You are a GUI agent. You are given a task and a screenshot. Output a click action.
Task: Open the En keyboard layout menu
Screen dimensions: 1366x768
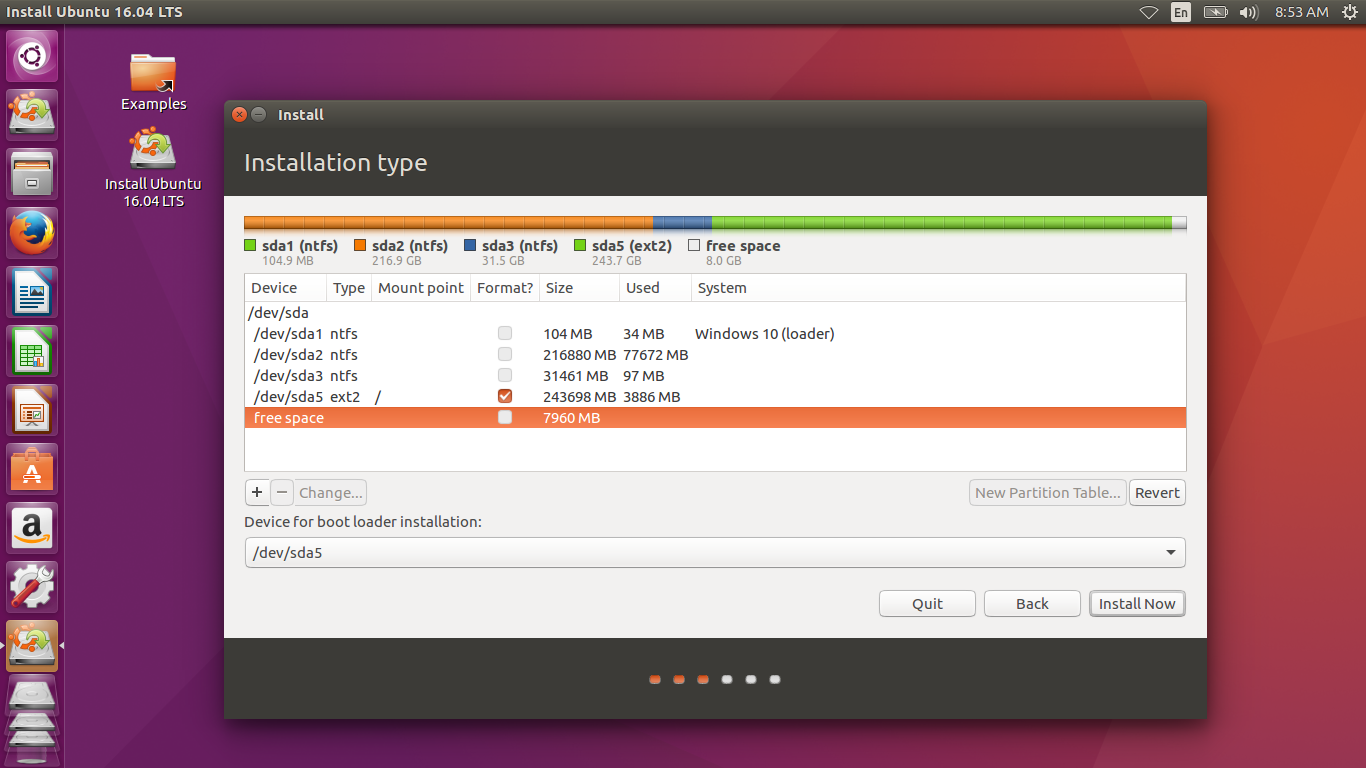tap(1181, 12)
